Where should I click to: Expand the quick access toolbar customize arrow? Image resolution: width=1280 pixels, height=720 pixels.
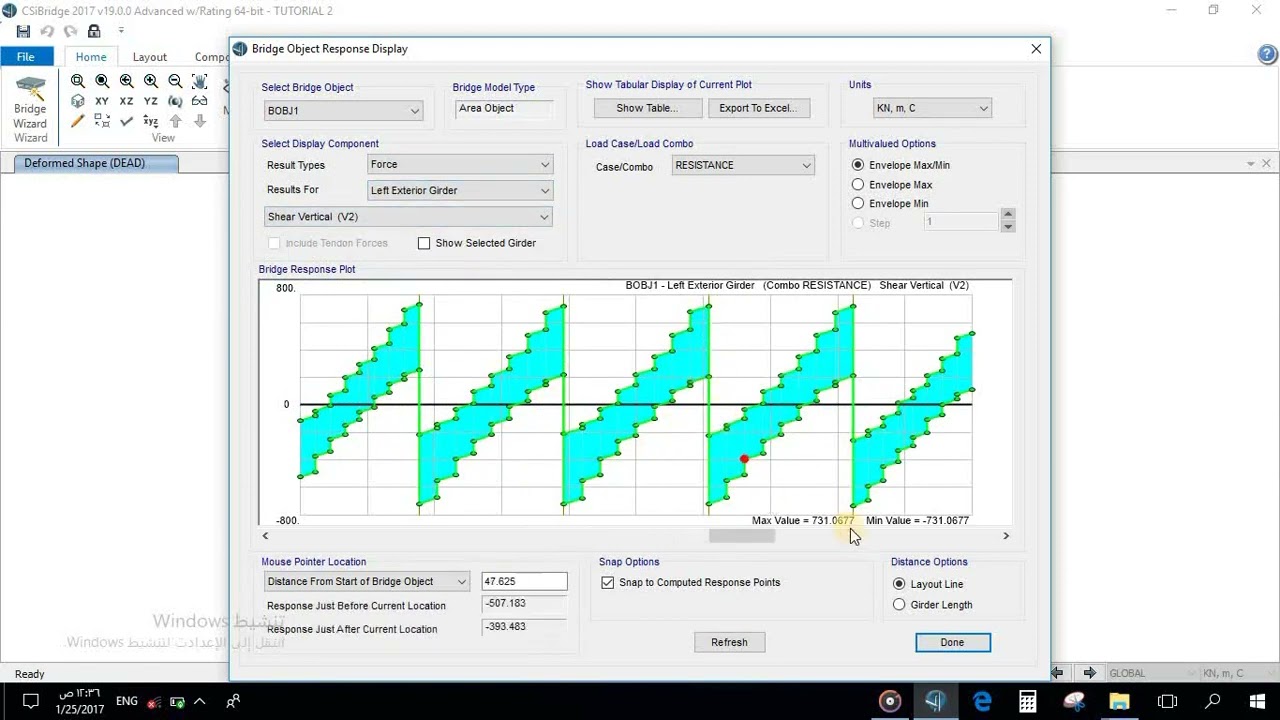[x=121, y=32]
